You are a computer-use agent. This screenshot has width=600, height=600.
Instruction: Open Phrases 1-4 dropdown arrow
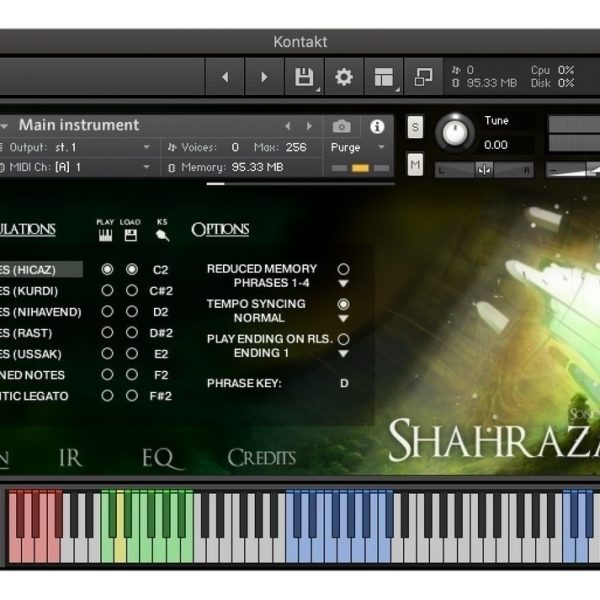(x=343, y=284)
